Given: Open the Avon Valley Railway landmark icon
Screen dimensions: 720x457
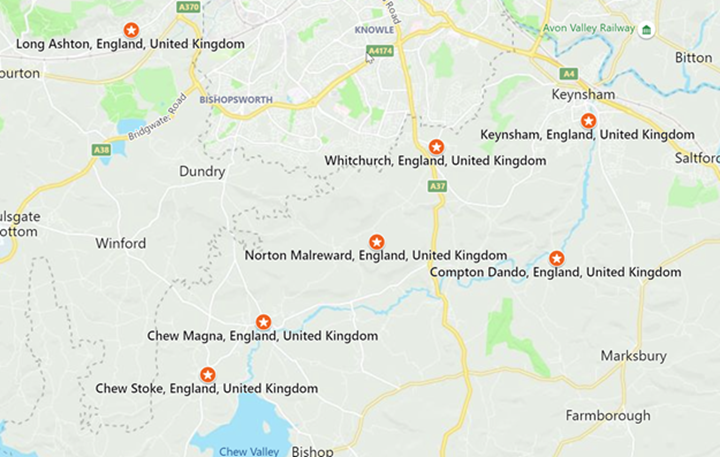Looking at the screenshot, I should click(x=647, y=30).
